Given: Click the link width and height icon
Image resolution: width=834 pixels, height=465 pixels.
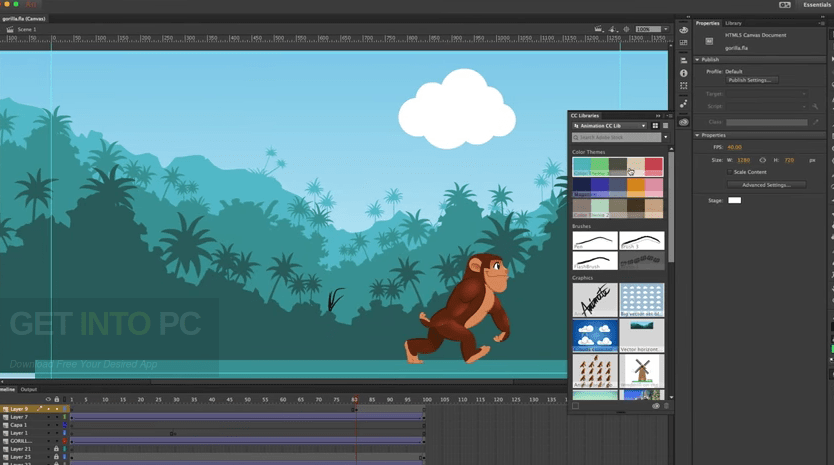Looking at the screenshot, I should [763, 160].
